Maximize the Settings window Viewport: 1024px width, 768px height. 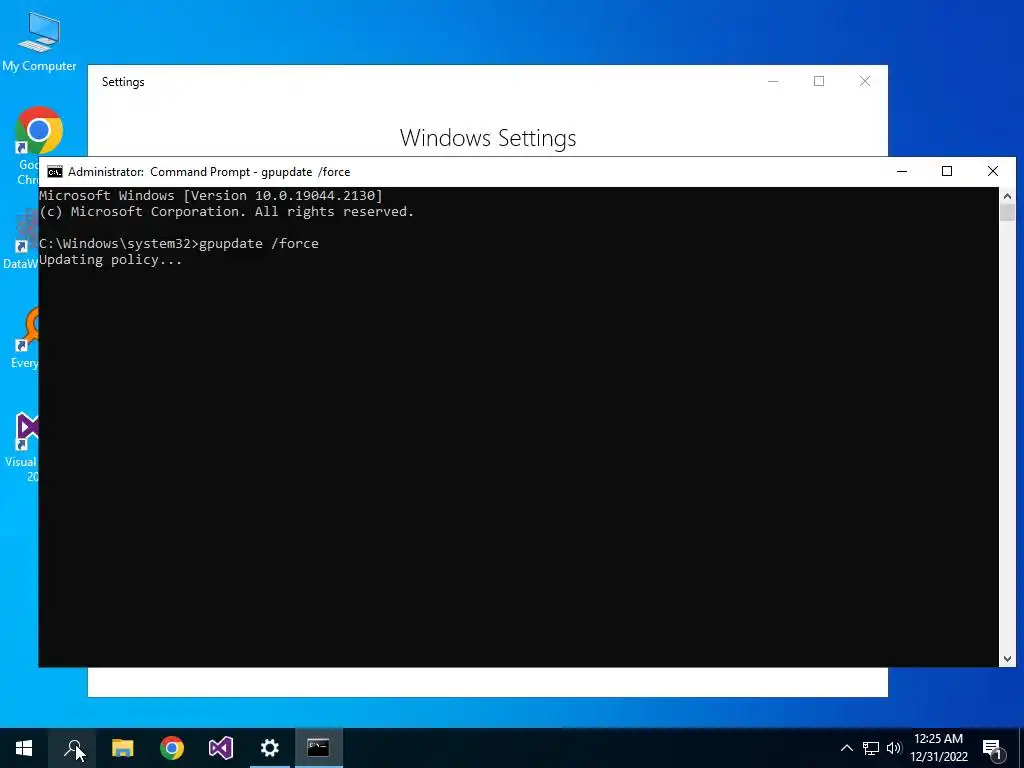coord(819,81)
